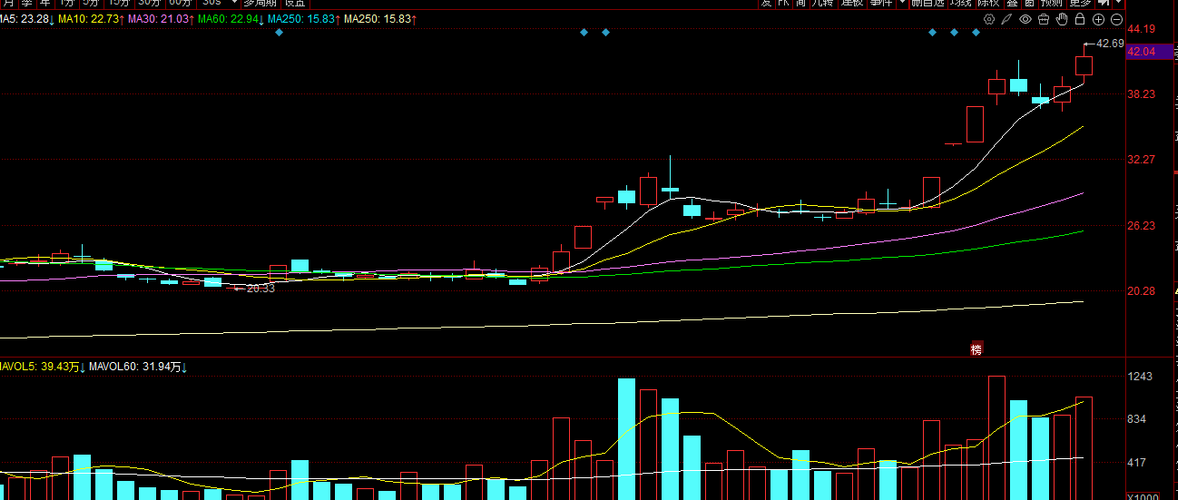
Task: Click the right diamond of the middle pair
Action: pos(606,32)
